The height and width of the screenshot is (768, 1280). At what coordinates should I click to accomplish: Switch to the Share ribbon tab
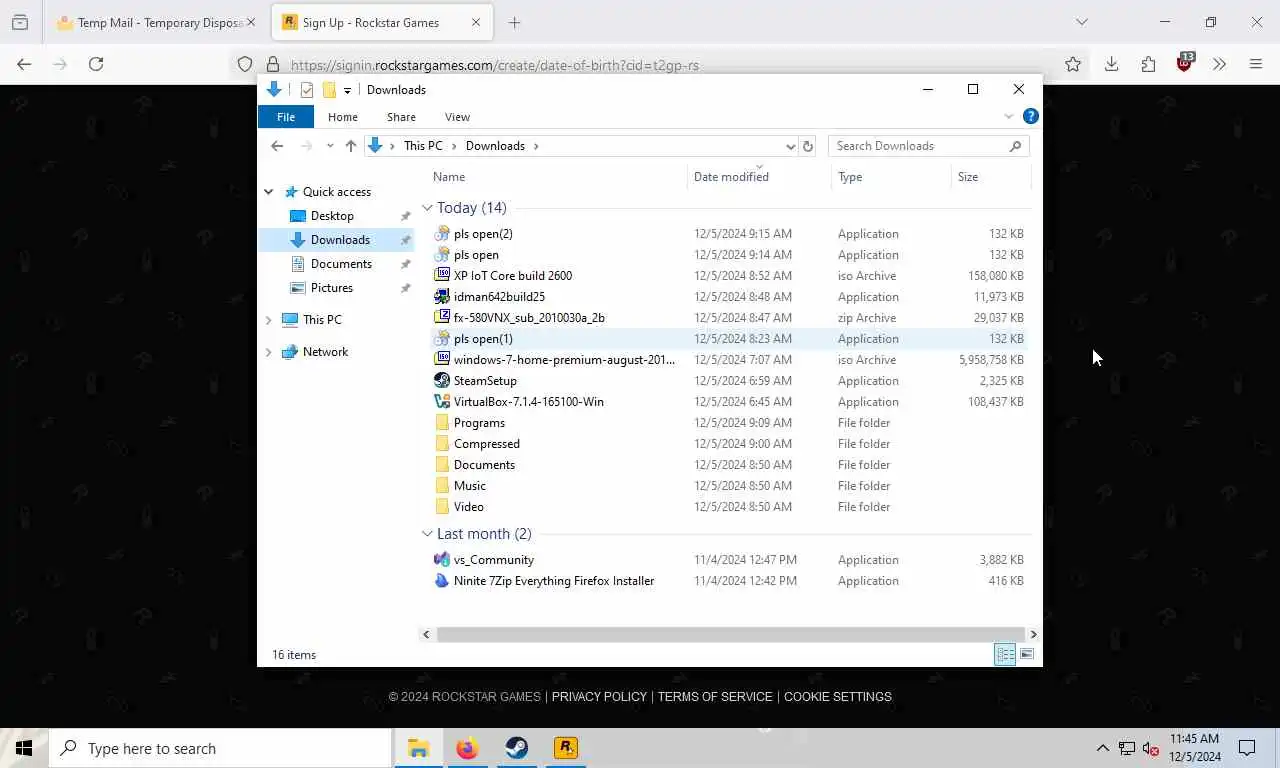point(401,117)
